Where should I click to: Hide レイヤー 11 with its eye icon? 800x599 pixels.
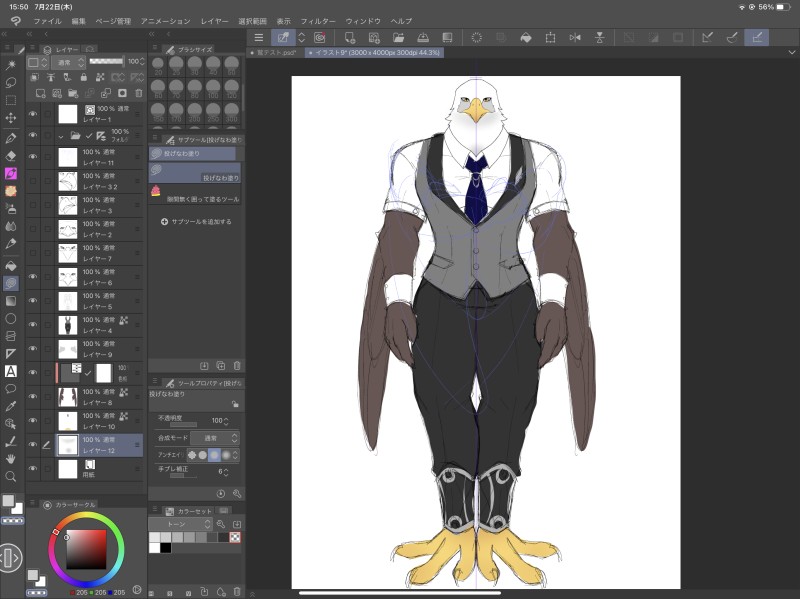(x=33, y=157)
